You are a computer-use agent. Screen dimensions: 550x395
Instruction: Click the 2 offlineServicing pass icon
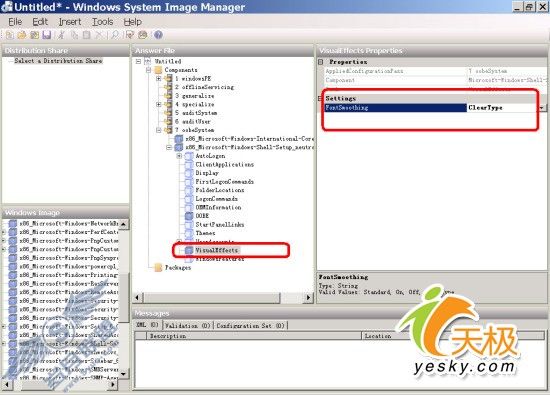168,87
